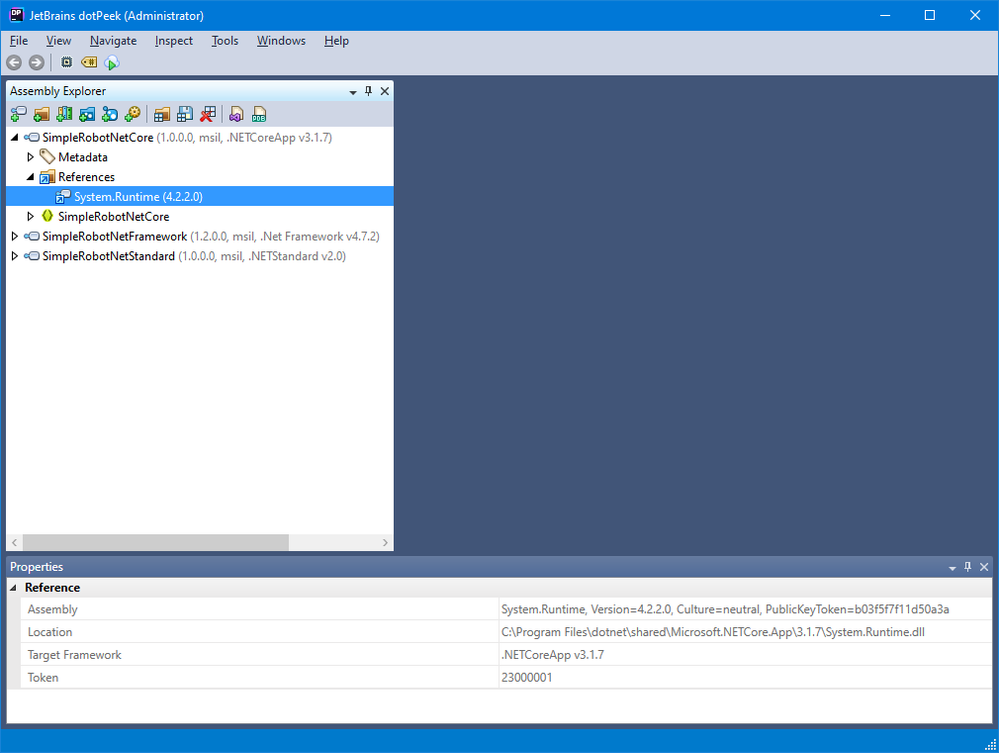
Task: Click the Export to Visual Studio project icon
Action: click(236, 115)
